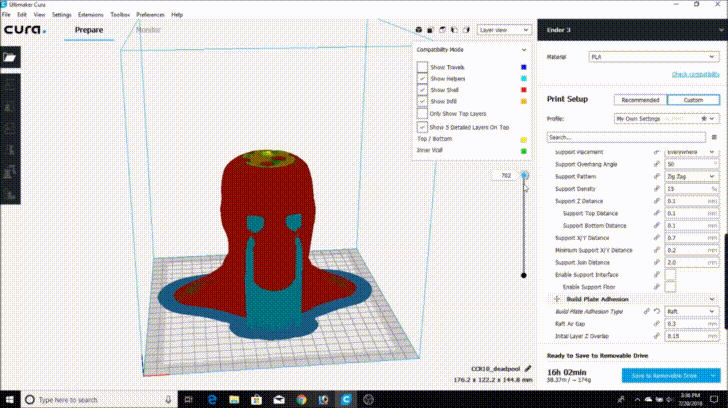This screenshot has width=728, height=408.
Task: Switch to Recommended print setup
Action: pyautogui.click(x=640, y=100)
